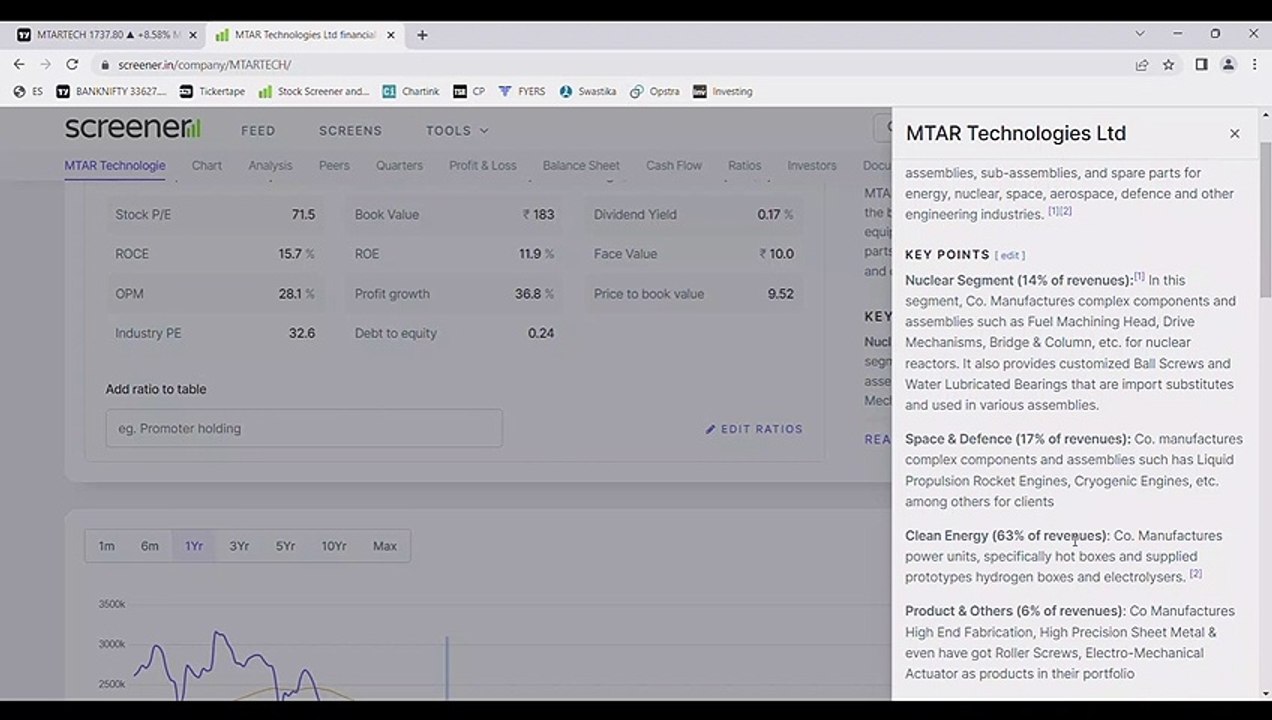This screenshot has width=1272, height=720.
Task: Click the Book Value ₹ 183
Action: point(538,214)
